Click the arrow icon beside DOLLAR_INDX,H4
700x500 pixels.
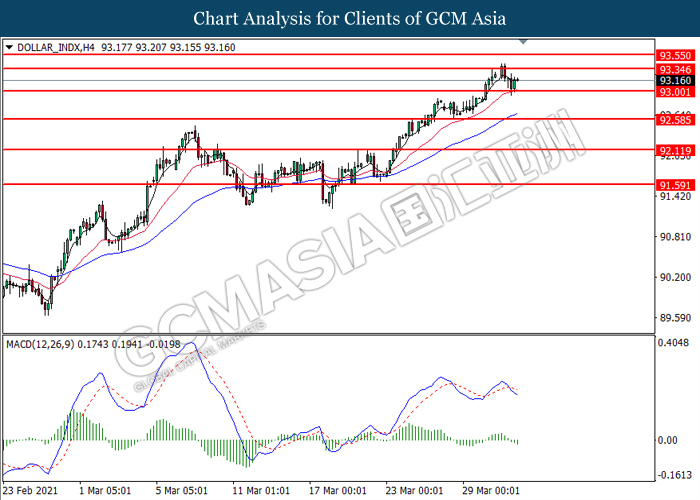[x=10, y=47]
